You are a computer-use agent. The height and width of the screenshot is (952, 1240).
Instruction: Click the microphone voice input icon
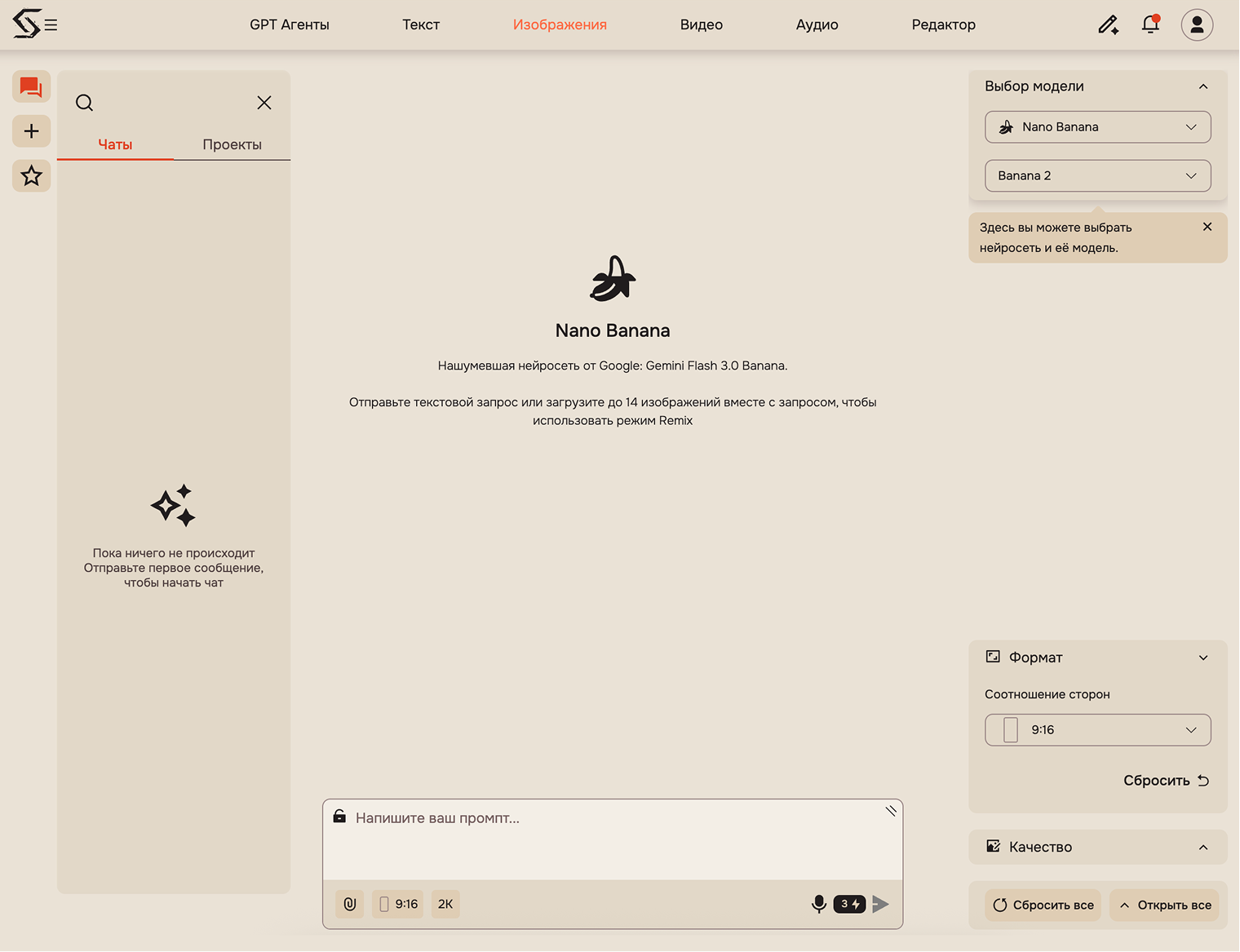(819, 904)
